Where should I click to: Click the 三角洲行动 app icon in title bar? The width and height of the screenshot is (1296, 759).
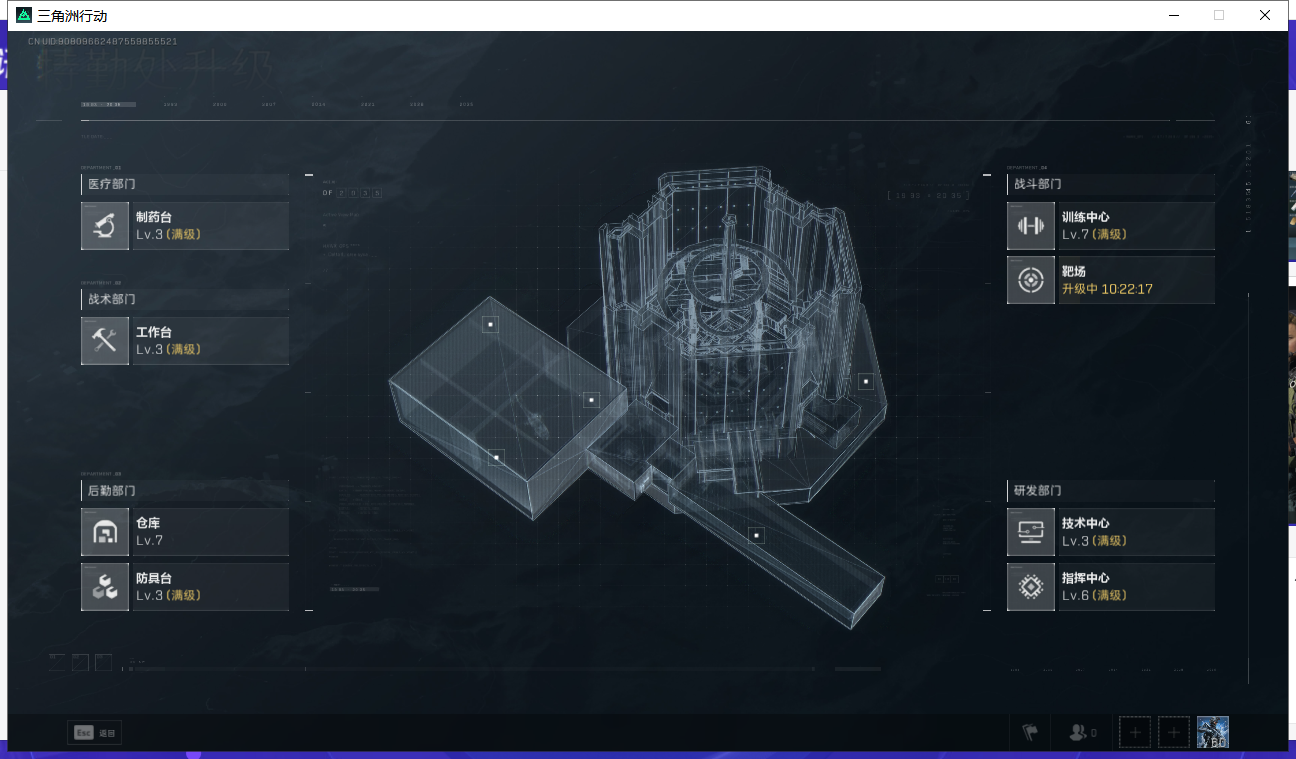click(x=24, y=15)
